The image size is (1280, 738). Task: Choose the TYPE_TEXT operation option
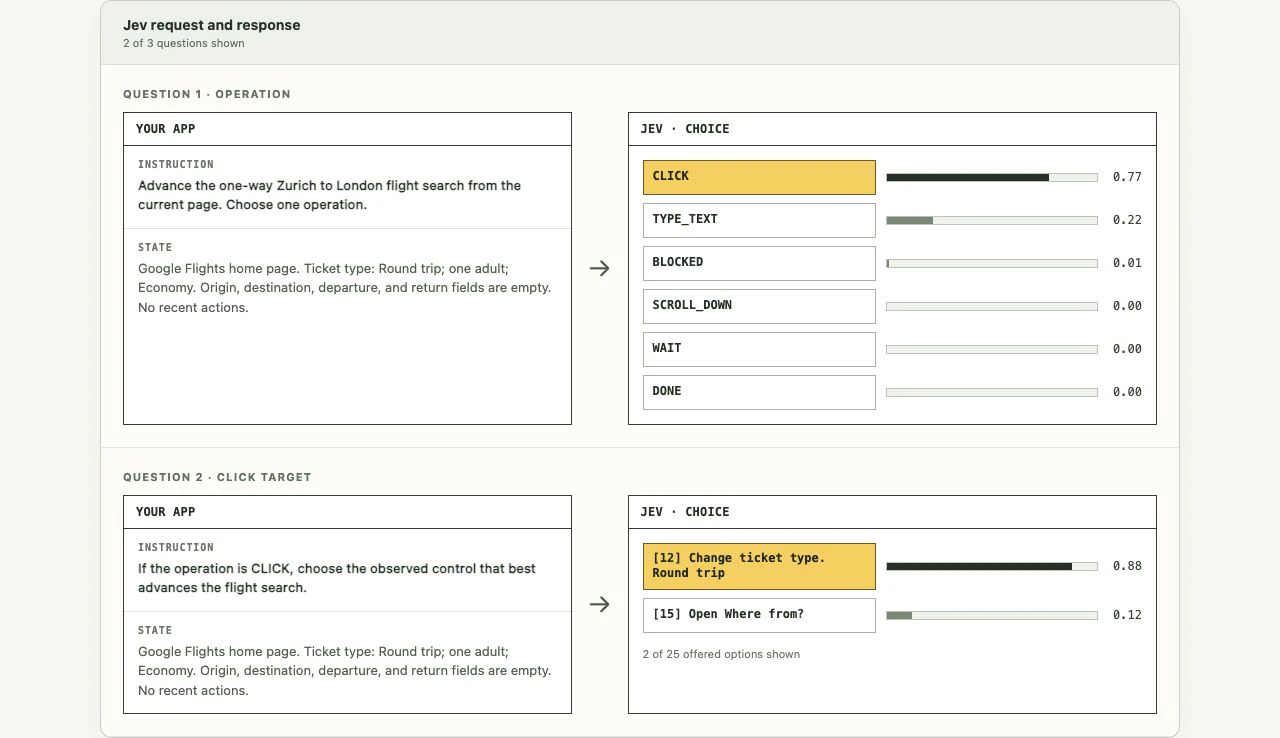759,220
